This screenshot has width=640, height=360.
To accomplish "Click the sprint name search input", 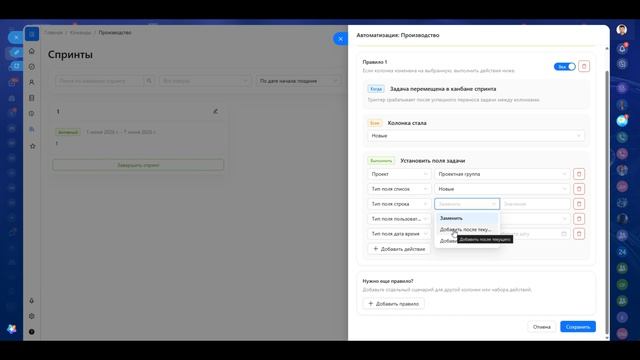I will click(100, 81).
